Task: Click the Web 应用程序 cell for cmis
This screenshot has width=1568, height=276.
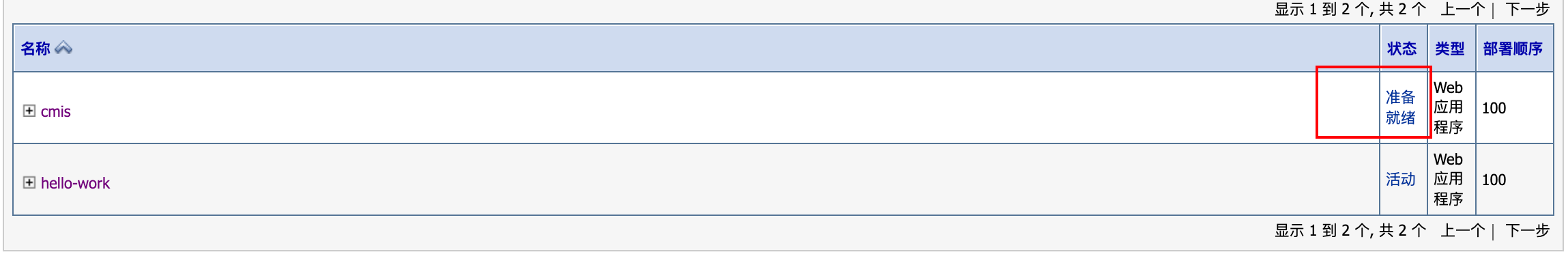Action: 1448,107
